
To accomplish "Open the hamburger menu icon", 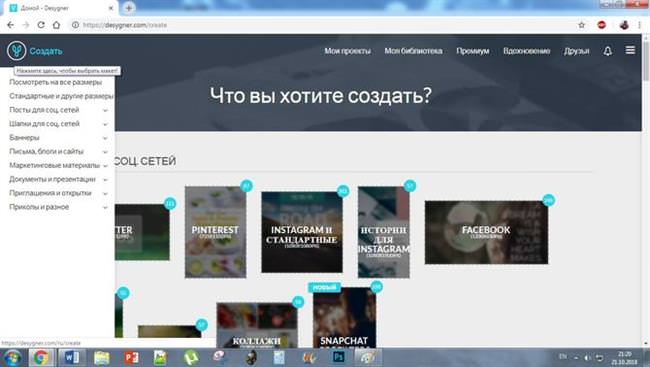I will point(630,50).
